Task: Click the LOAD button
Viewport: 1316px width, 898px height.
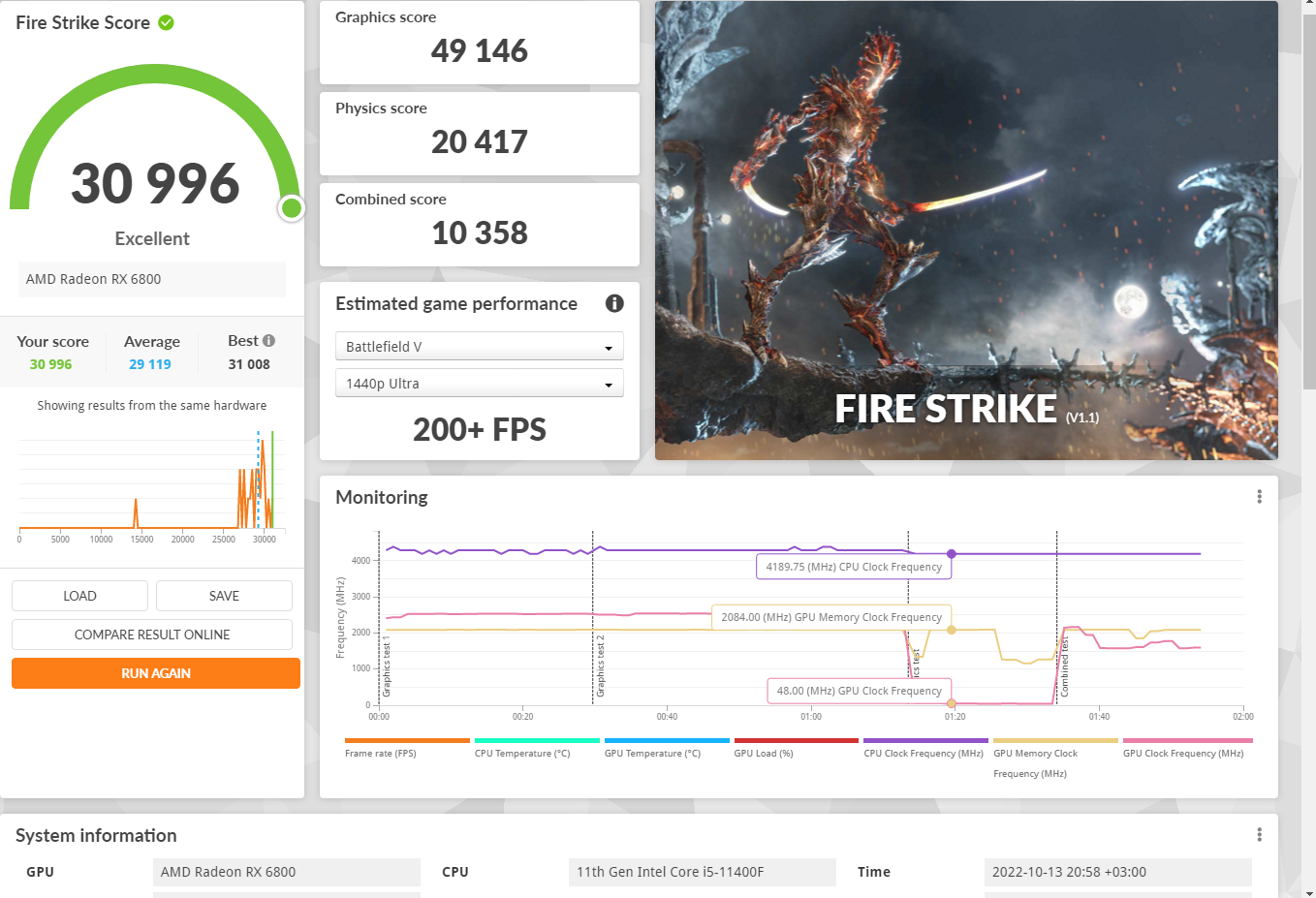Action: (x=79, y=596)
